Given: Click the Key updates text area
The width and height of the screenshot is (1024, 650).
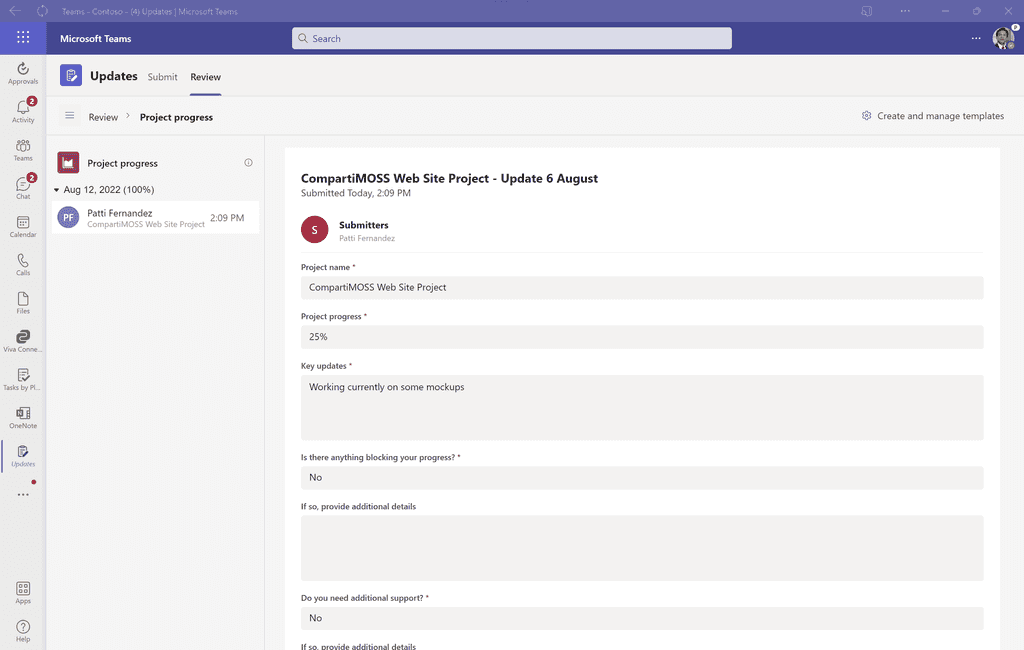Looking at the screenshot, I should [642, 407].
